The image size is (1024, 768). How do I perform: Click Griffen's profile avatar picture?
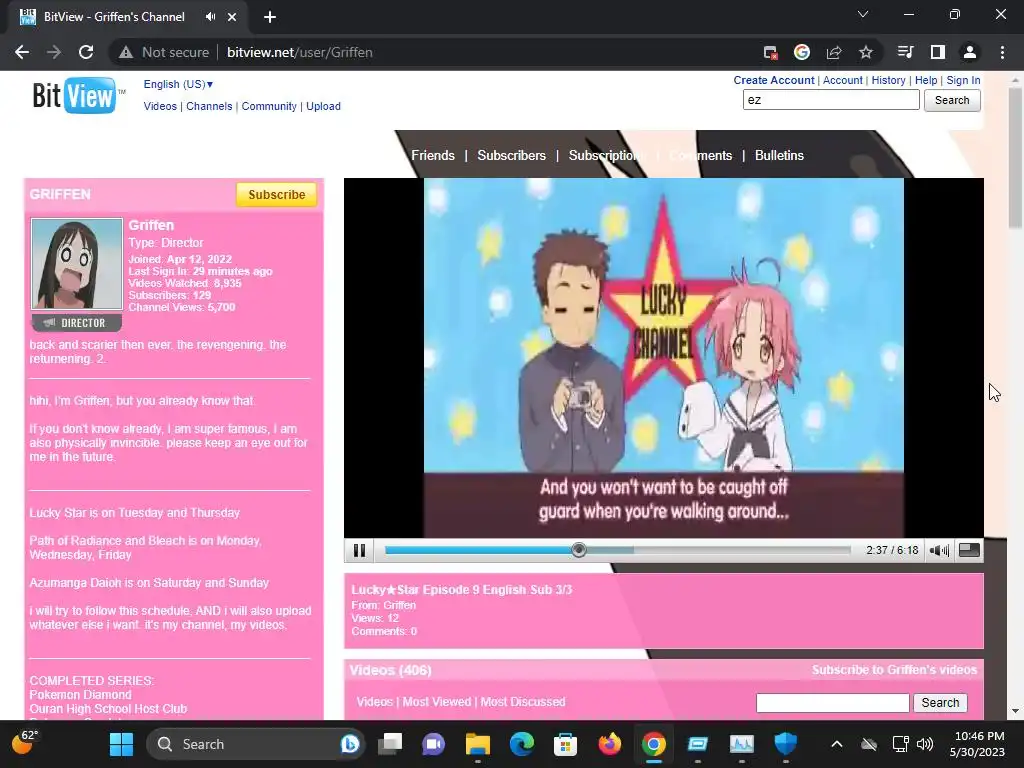tap(76, 264)
